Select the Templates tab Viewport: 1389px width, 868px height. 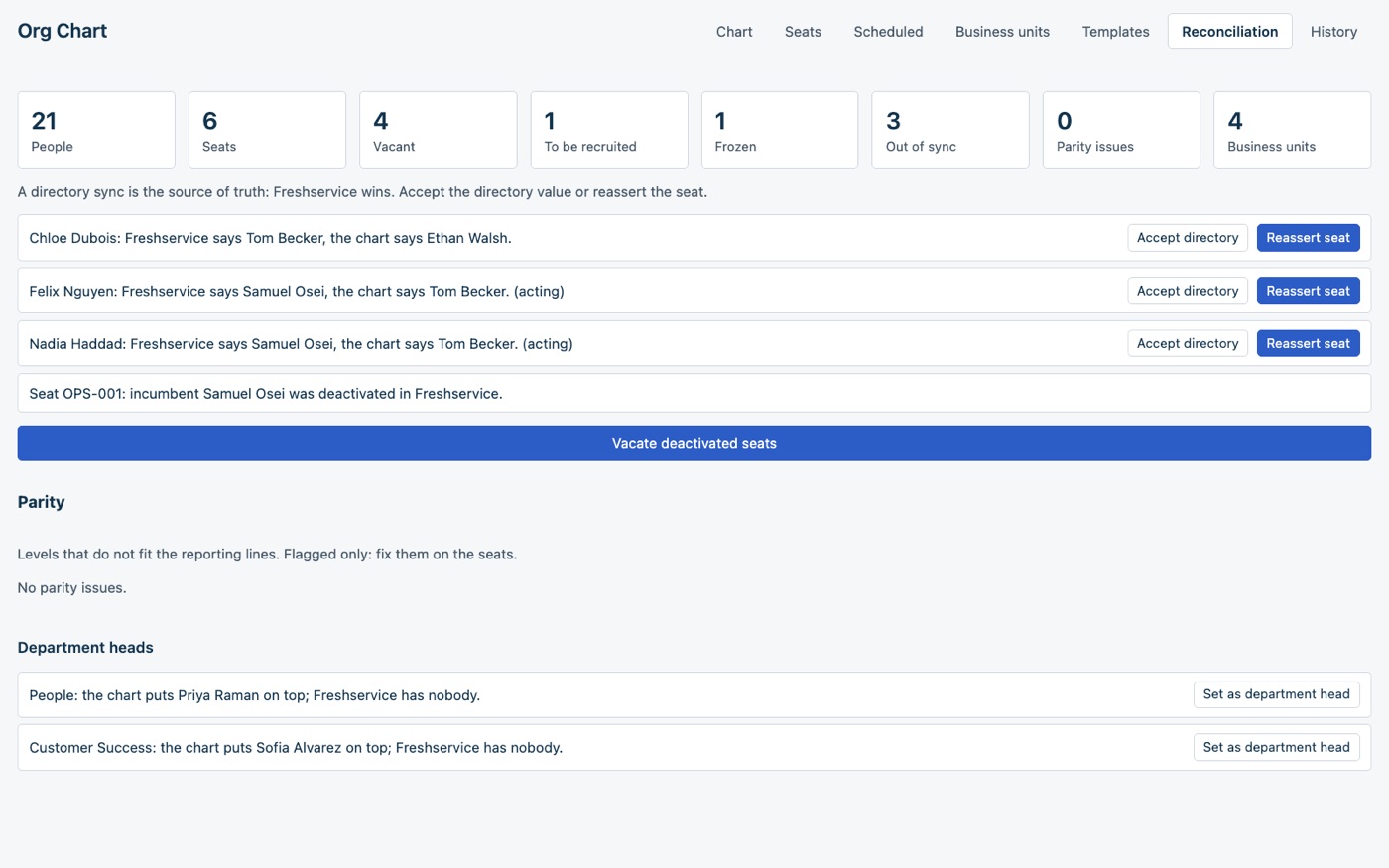1115,31
